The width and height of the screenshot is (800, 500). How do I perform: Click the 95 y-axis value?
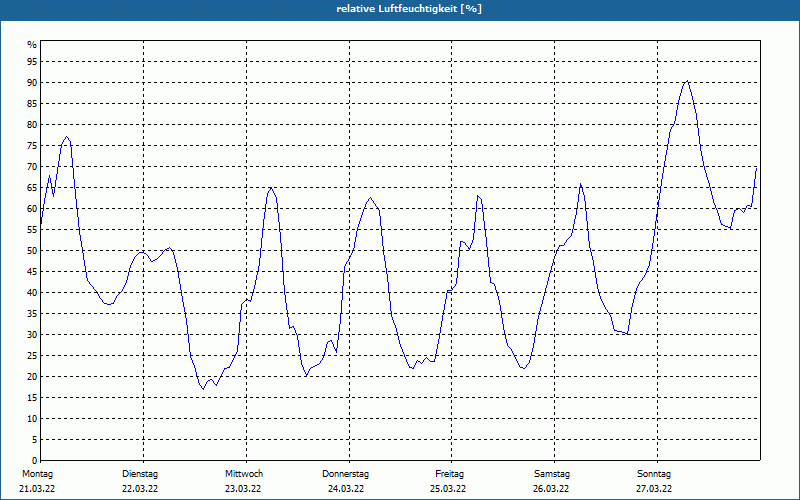[x=32, y=62]
